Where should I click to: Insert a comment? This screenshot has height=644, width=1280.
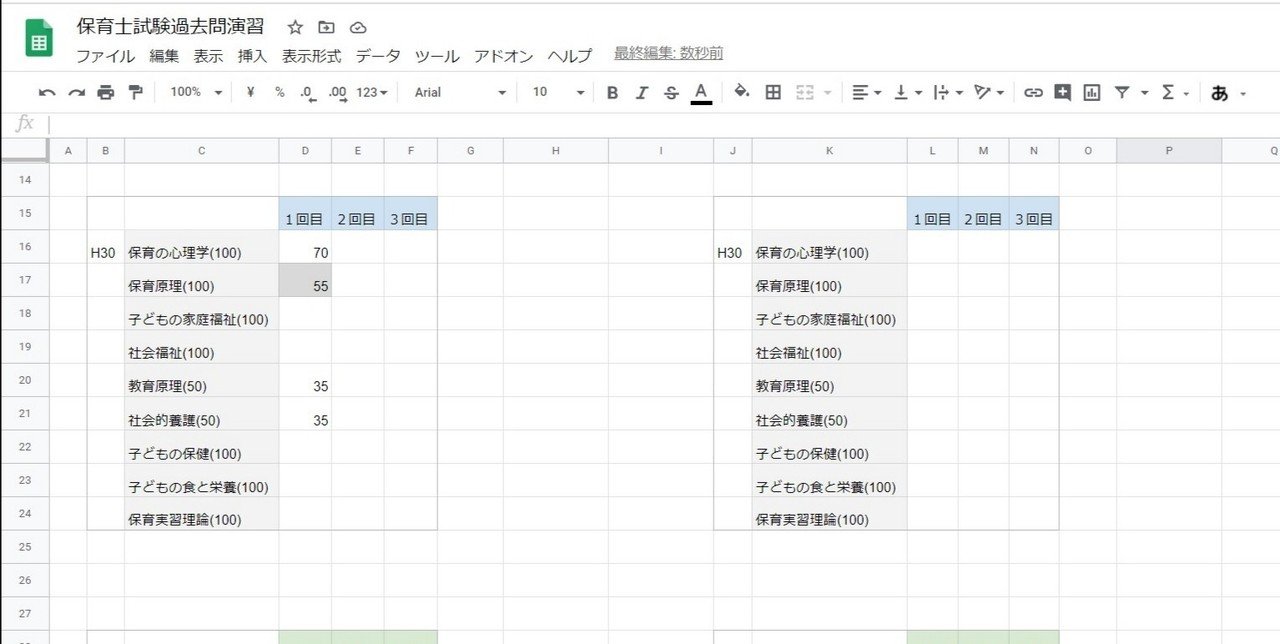pos(1062,92)
